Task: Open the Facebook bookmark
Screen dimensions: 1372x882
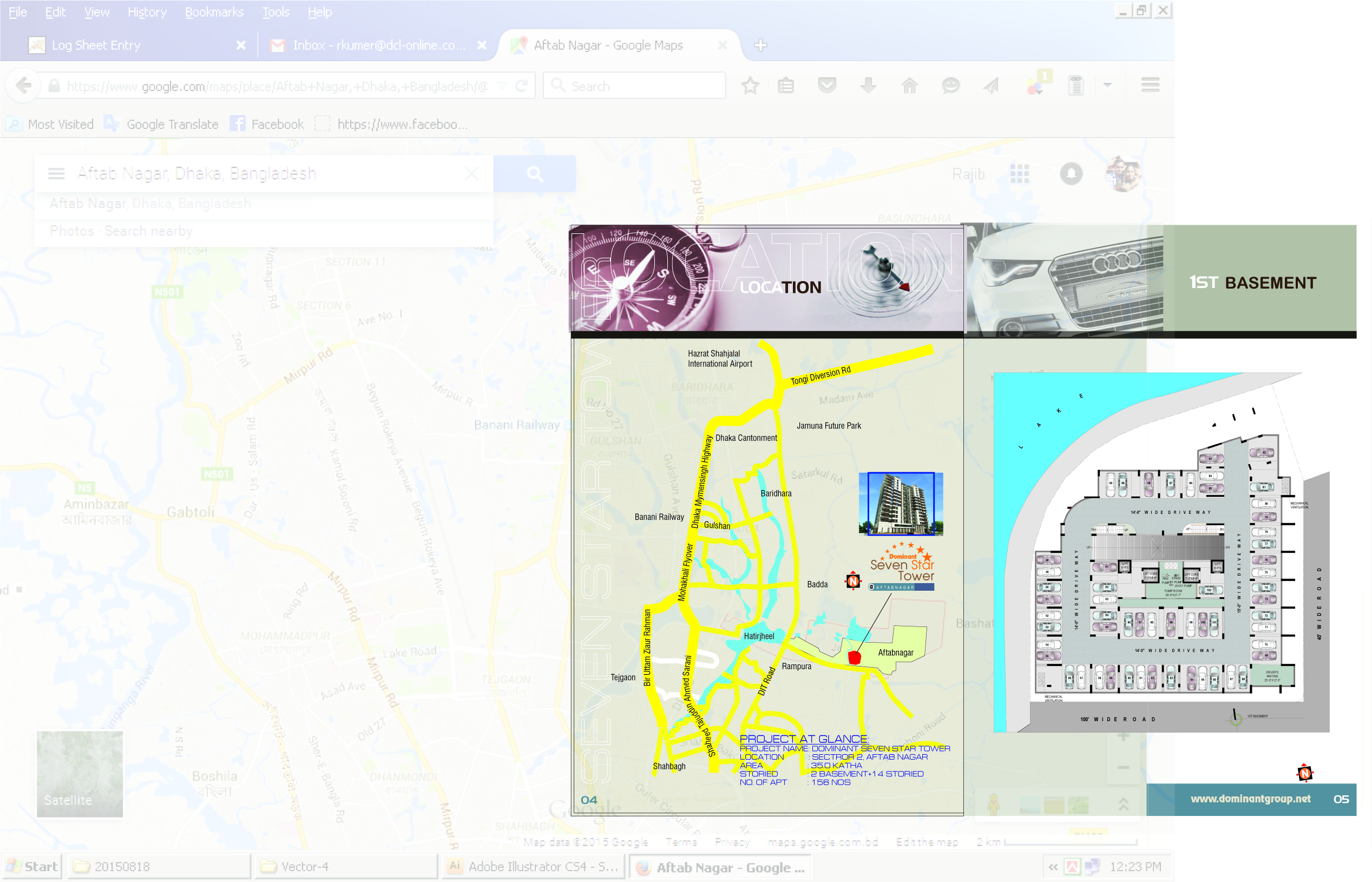Action: 267,125
